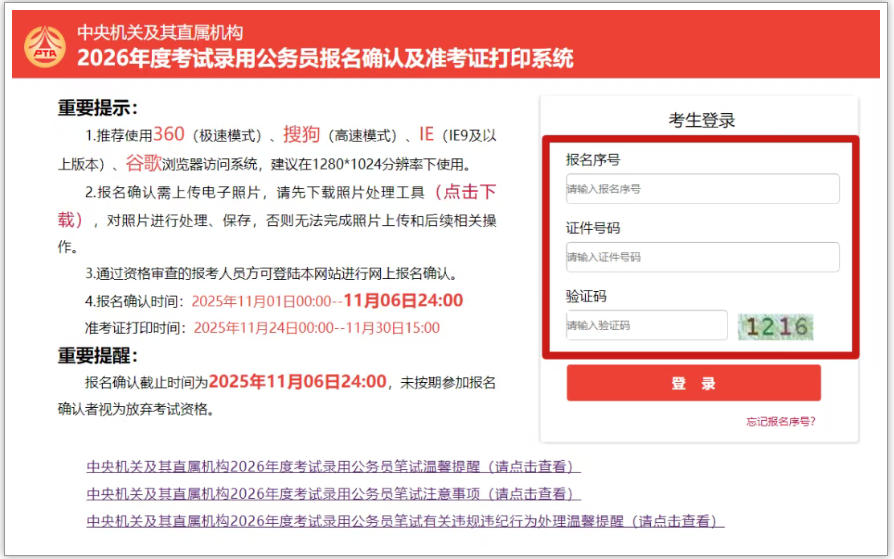Screen dimensions: 894x559
Task: Open the 笔试注意事项 link
Action: (x=333, y=494)
